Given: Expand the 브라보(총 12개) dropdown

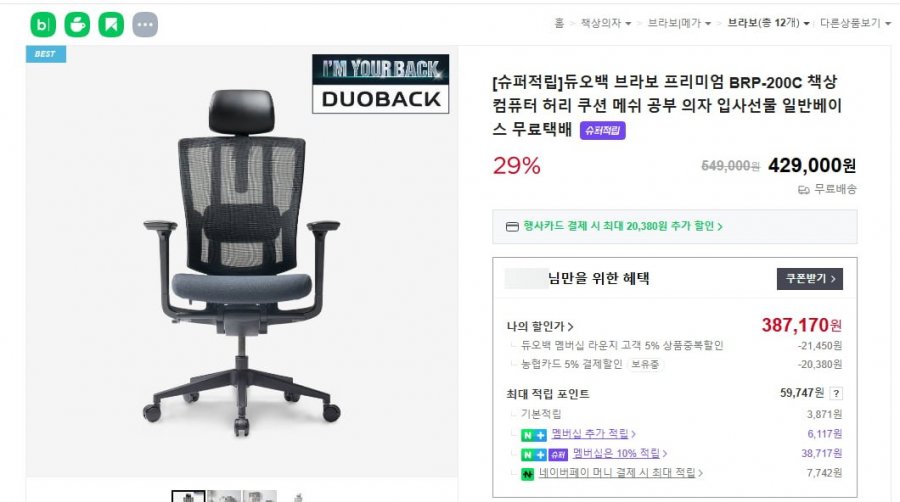Looking at the screenshot, I should click(769, 23).
